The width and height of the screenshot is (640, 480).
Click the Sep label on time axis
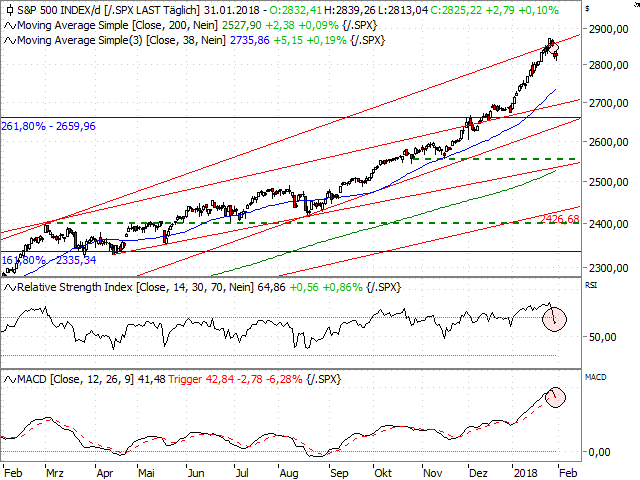(339, 473)
